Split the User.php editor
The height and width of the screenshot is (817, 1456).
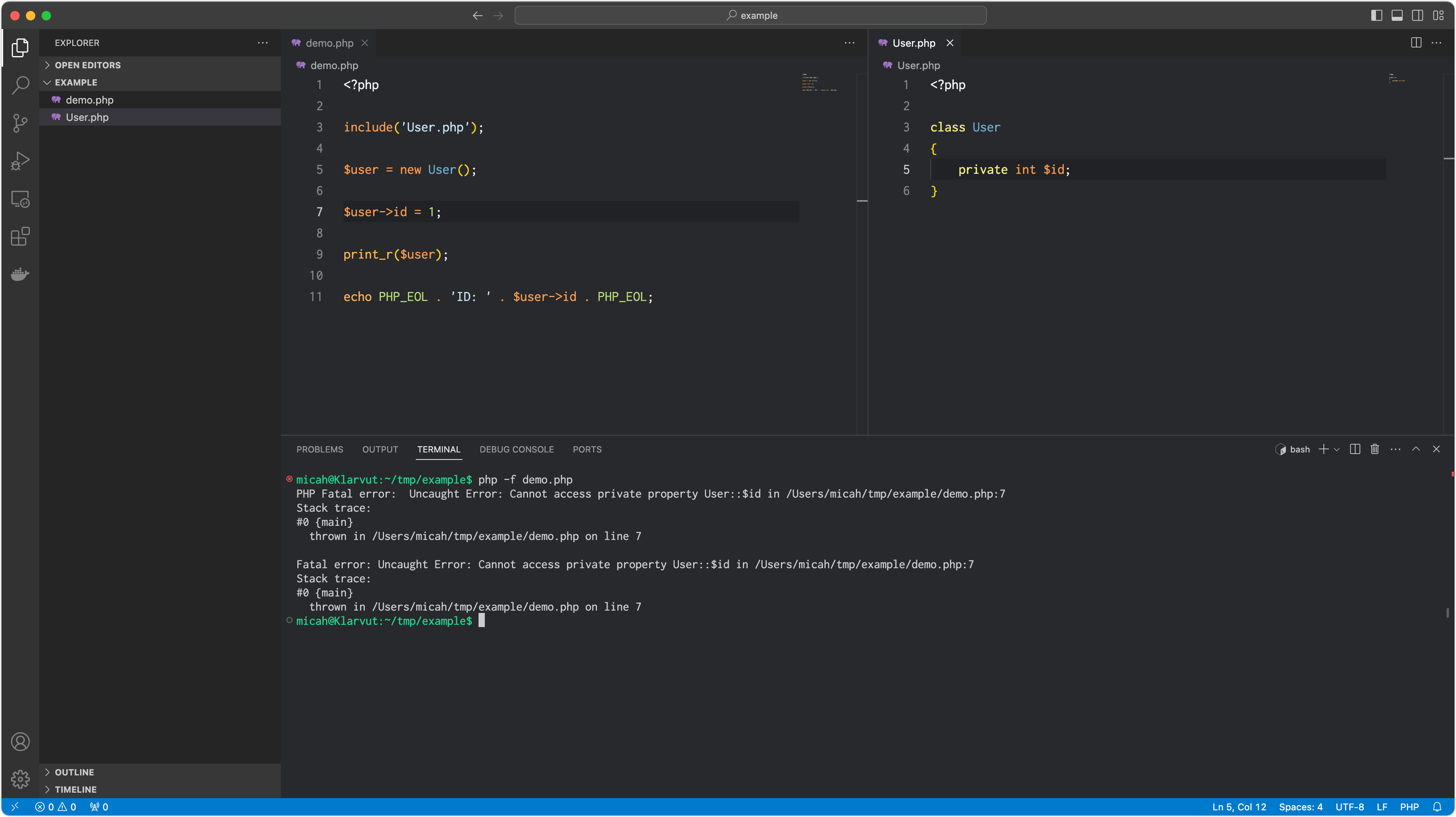click(1416, 42)
